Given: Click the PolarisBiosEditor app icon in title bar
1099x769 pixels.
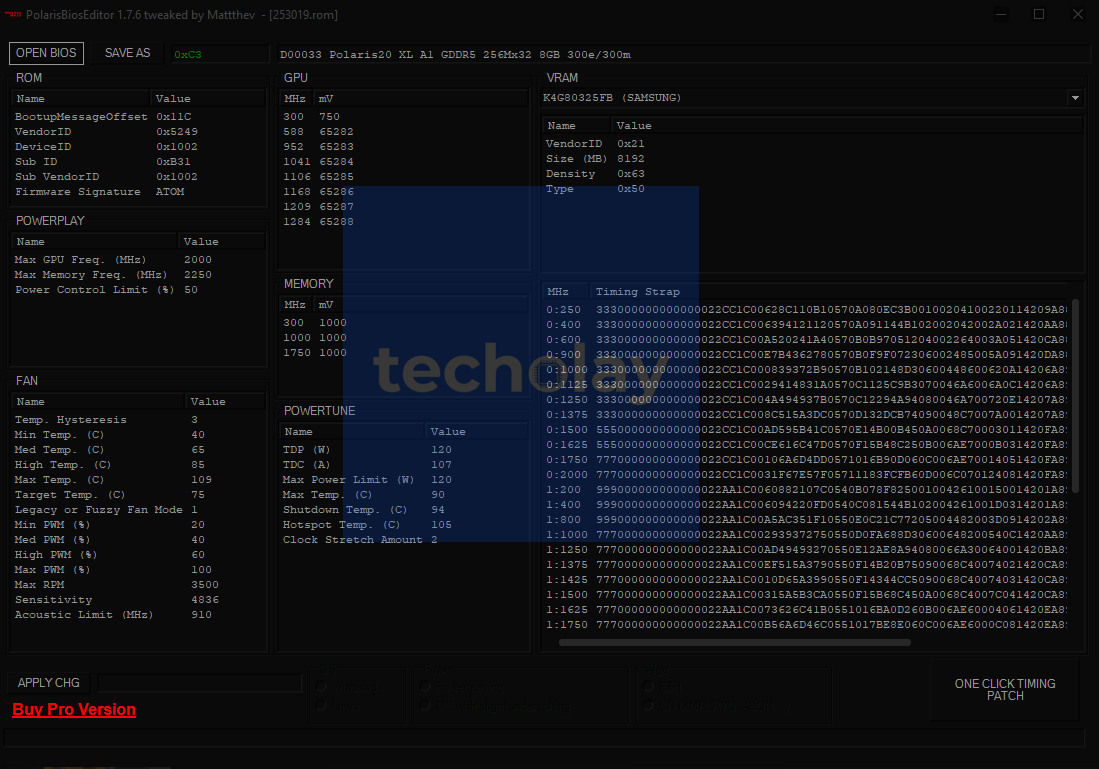Looking at the screenshot, I should pos(13,14).
